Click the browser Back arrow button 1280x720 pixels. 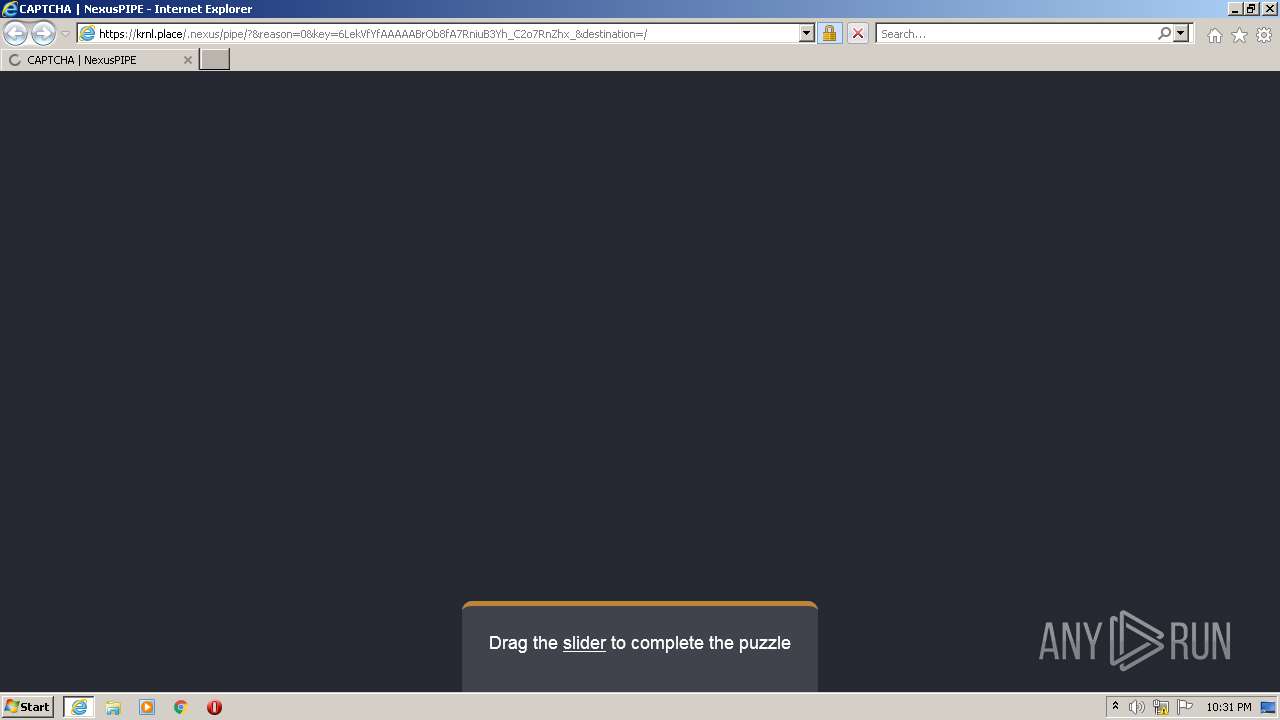15,33
